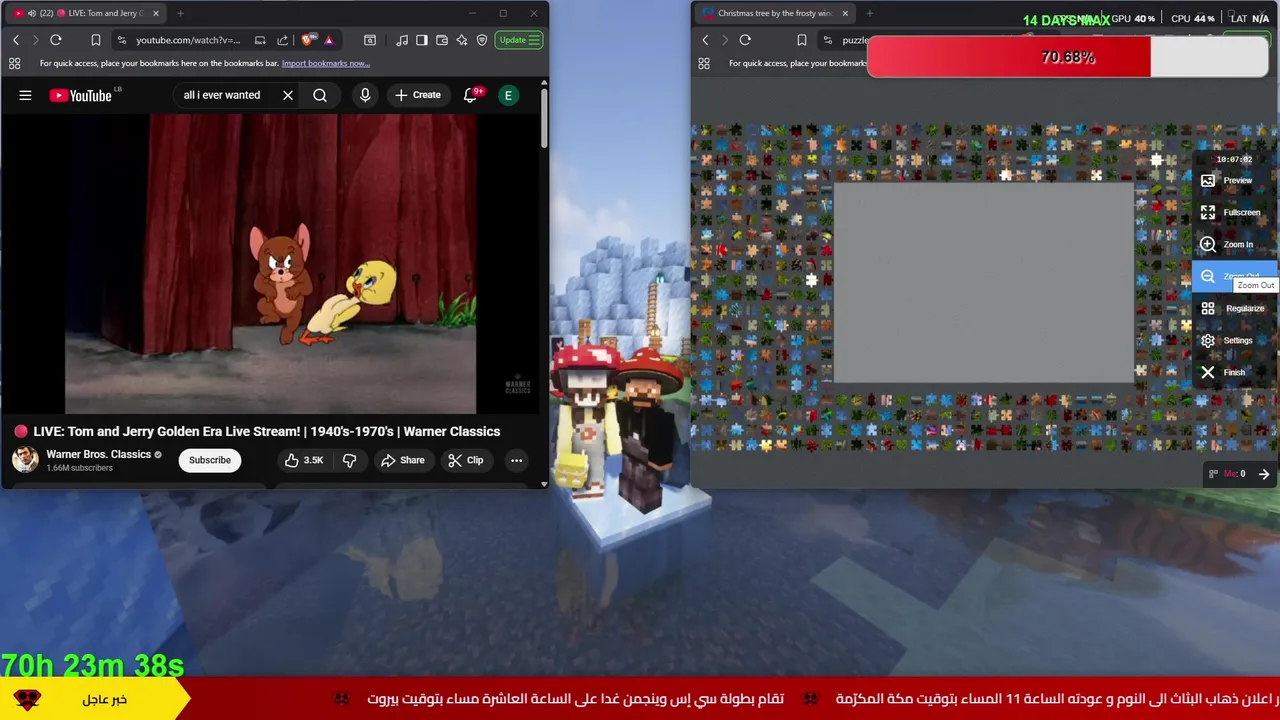Image resolution: width=1280 pixels, height=720 pixels.
Task: Dislike the Tom and Jerry video
Action: [x=349, y=460]
